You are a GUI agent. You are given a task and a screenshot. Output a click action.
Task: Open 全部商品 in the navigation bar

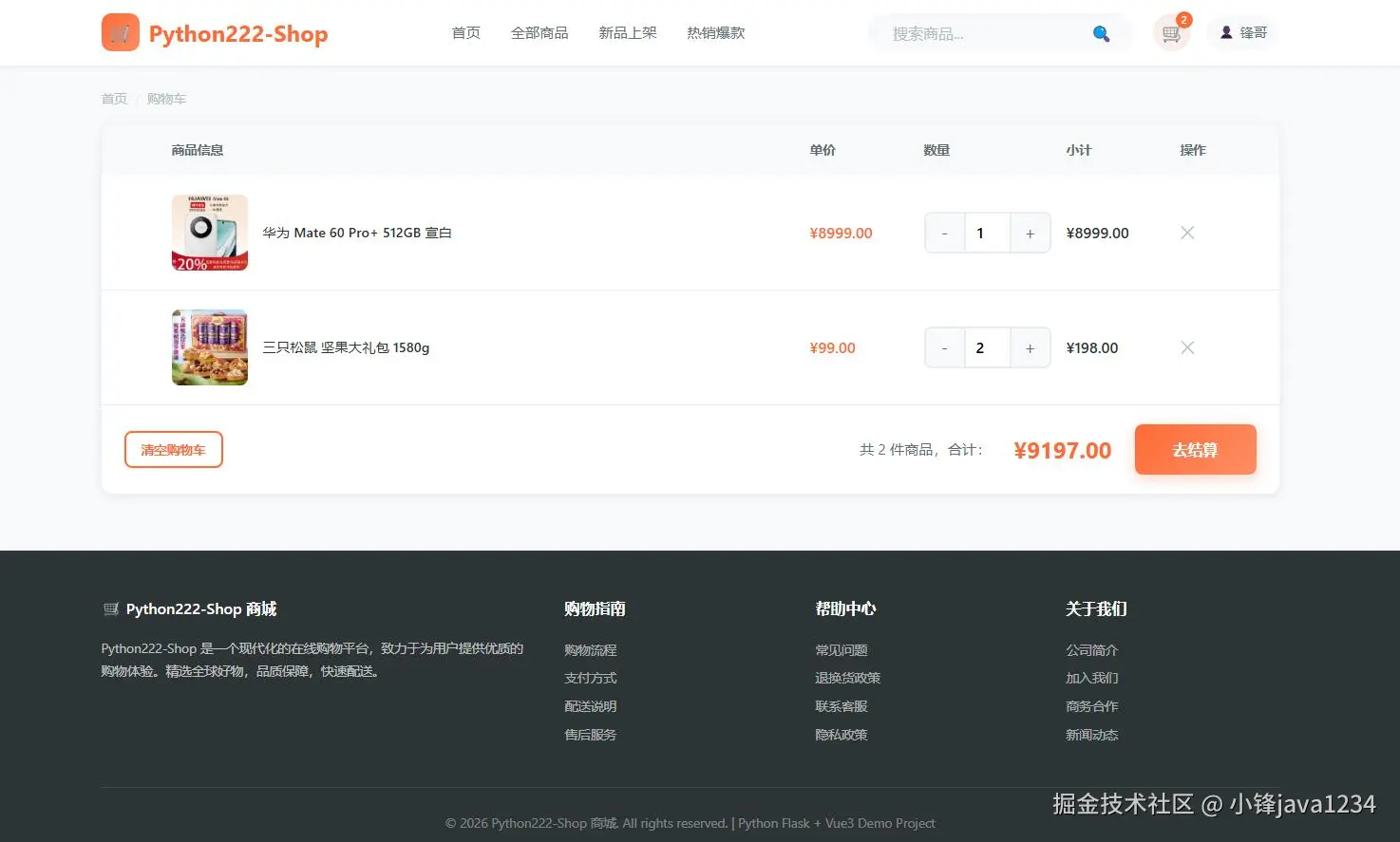(539, 33)
